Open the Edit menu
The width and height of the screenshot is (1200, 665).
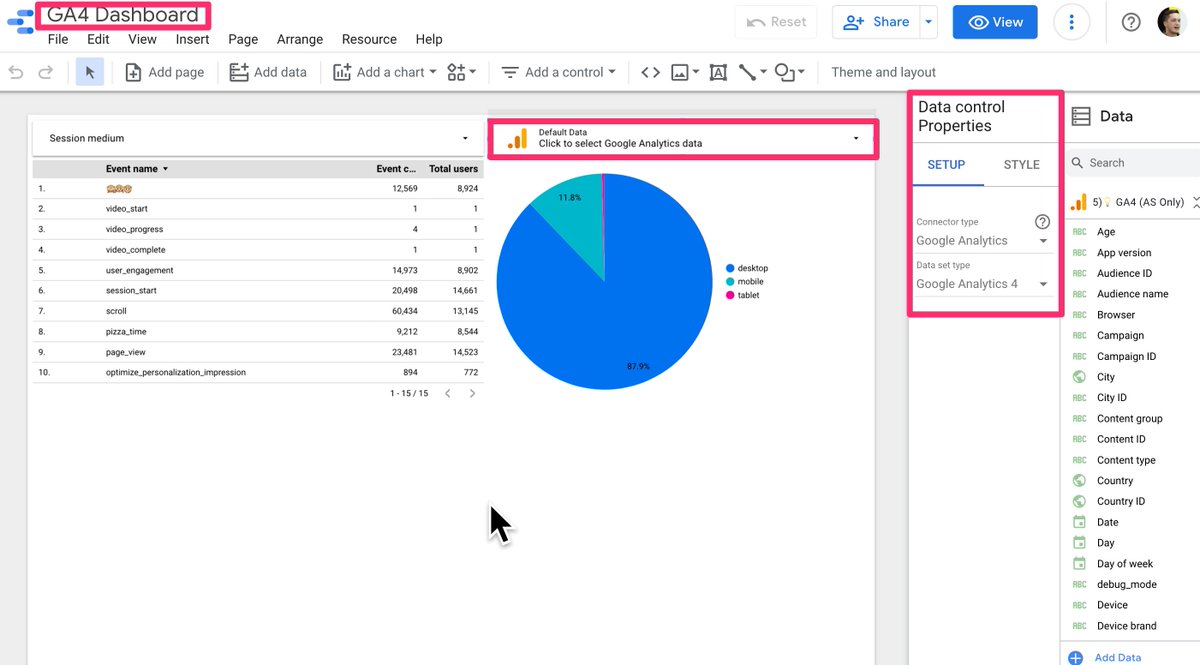coord(98,39)
